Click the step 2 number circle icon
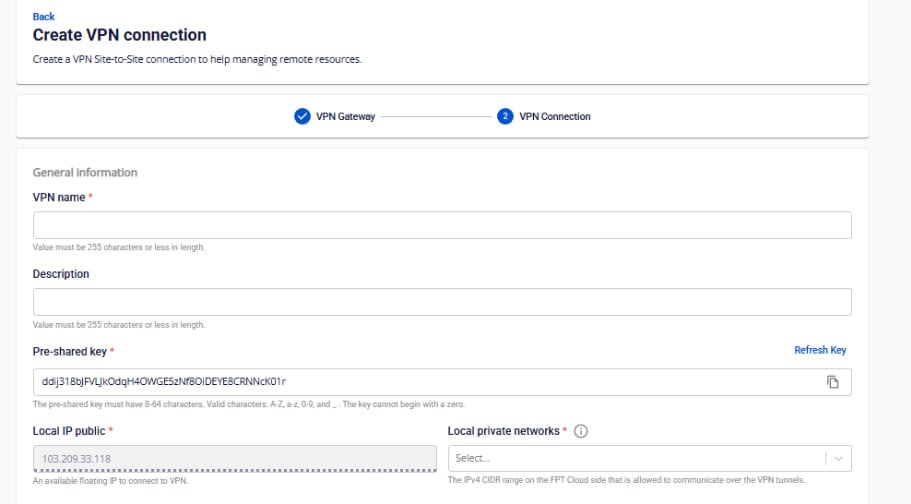Screen dimensions: 911x504 point(505,116)
